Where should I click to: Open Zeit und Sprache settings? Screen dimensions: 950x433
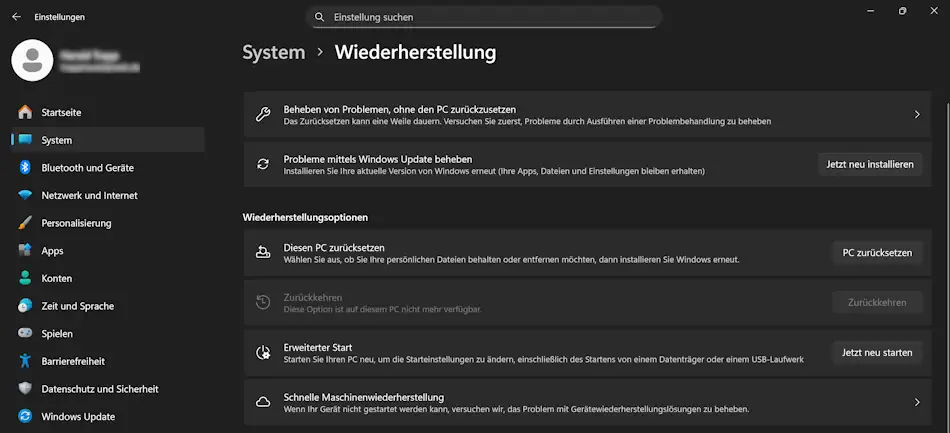click(x=108, y=306)
